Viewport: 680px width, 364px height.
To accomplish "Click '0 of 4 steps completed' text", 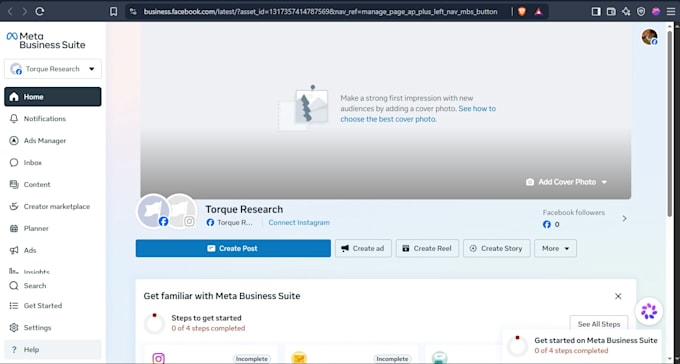I will click(208, 328).
